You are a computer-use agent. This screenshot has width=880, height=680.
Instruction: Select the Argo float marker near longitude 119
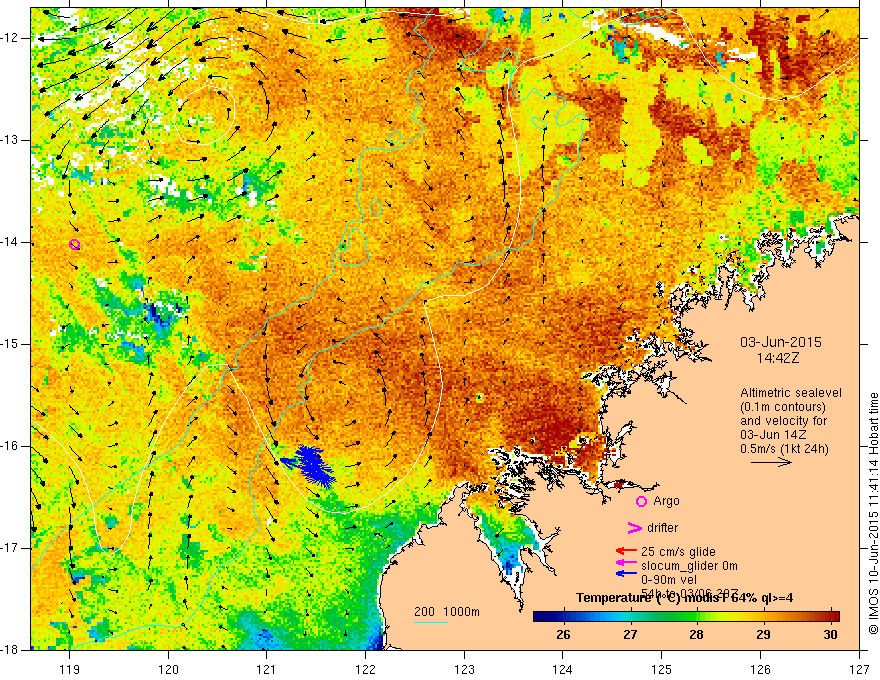75,244
